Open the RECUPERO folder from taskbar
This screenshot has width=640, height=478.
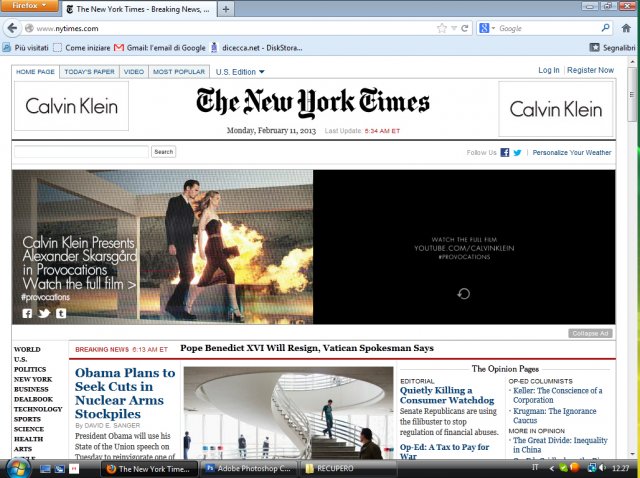[348, 469]
